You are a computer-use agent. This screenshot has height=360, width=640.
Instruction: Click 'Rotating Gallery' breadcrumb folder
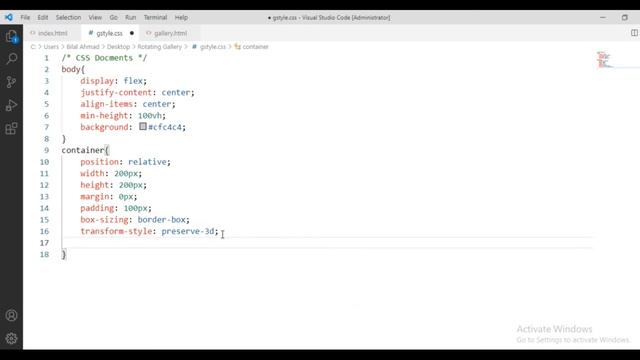pyautogui.click(x=160, y=47)
